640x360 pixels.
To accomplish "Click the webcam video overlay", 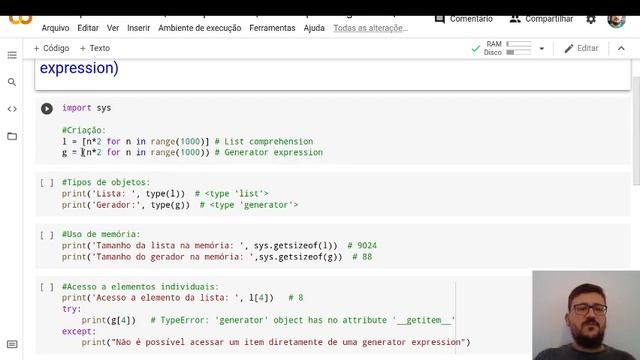I will 586,315.
